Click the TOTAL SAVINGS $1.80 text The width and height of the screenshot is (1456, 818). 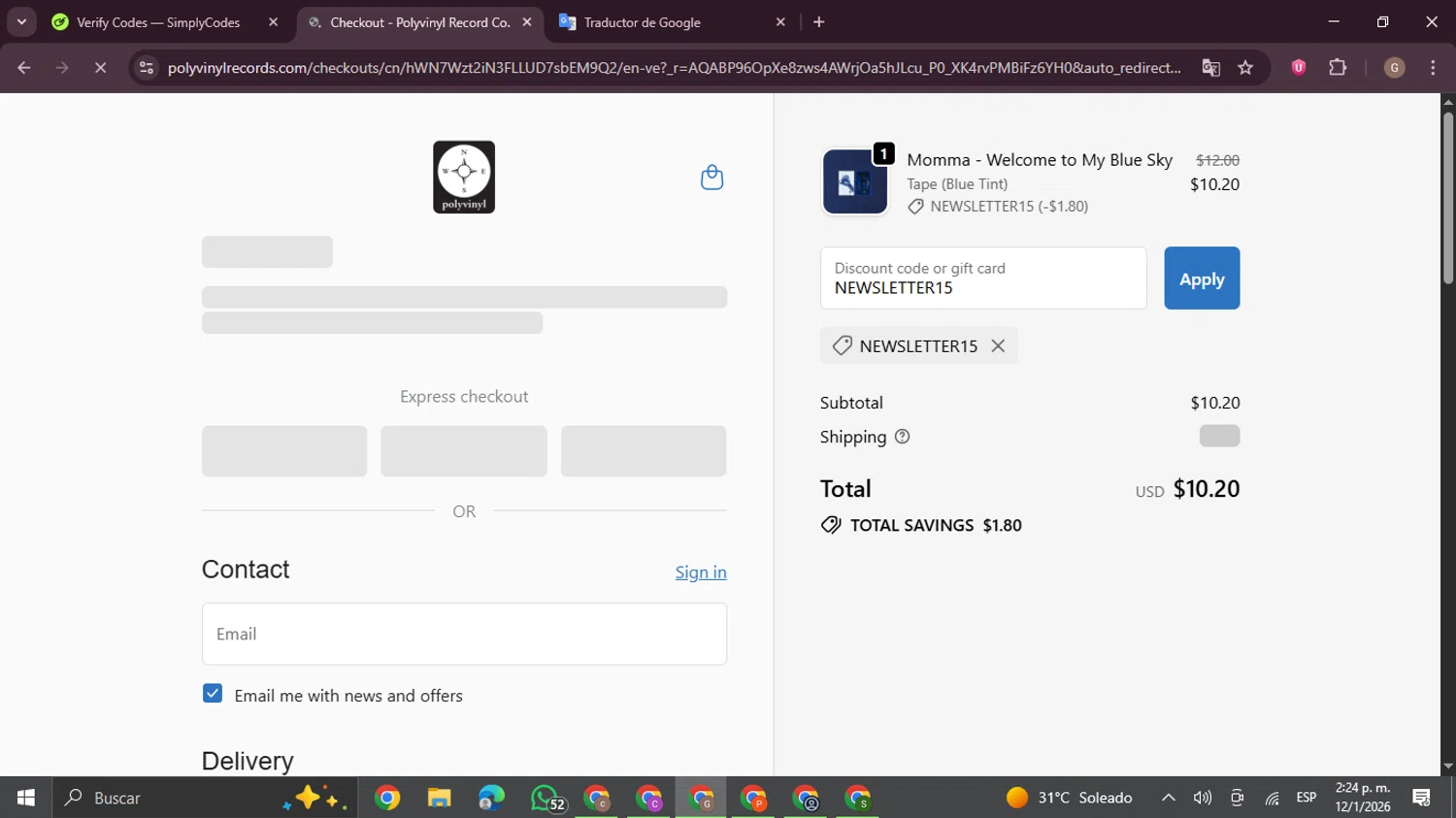(x=936, y=525)
